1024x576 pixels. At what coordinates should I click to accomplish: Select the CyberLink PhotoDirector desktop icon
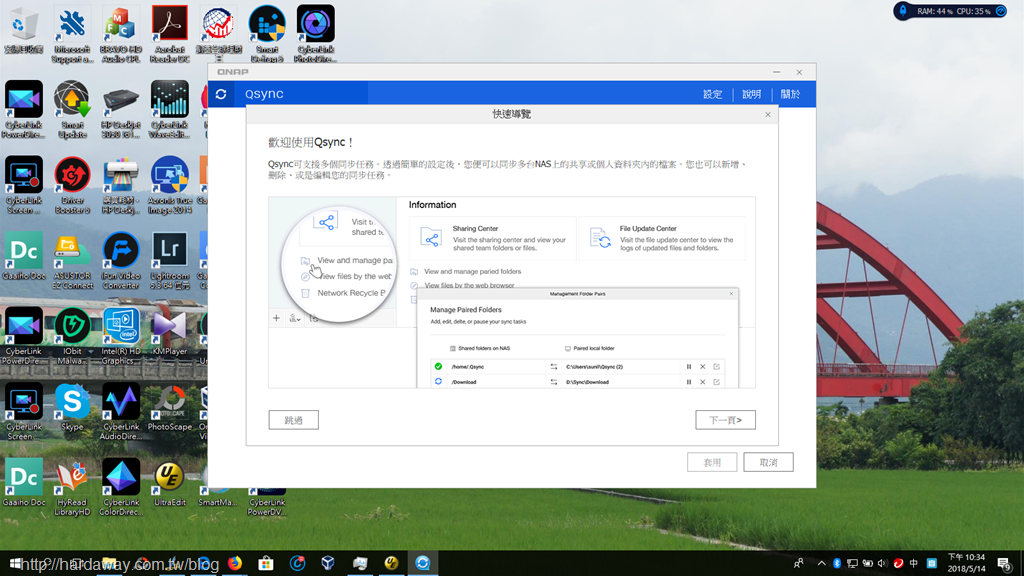(315, 34)
